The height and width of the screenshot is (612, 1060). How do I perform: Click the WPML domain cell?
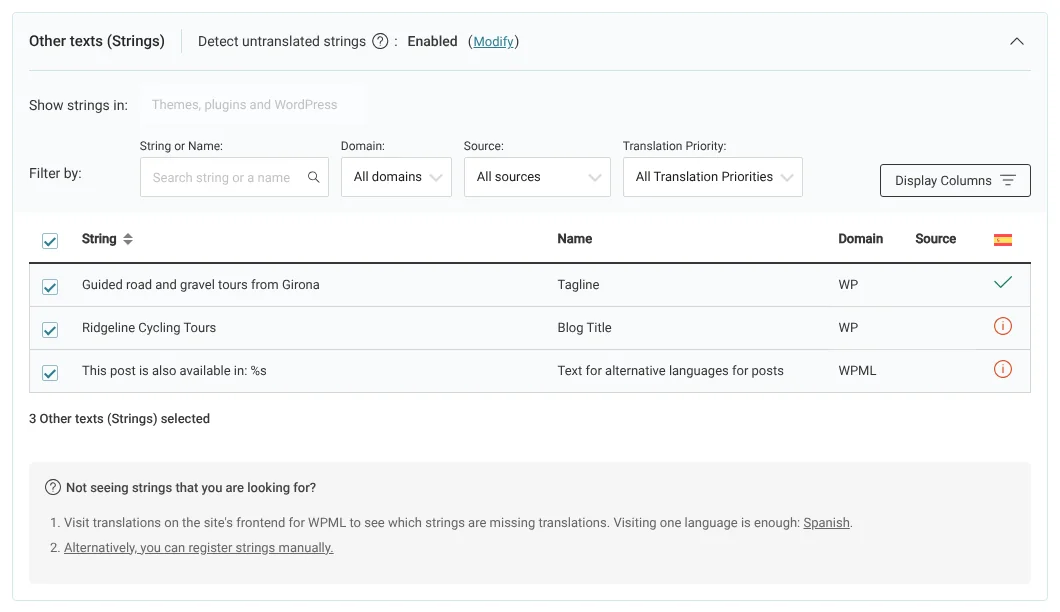click(857, 371)
